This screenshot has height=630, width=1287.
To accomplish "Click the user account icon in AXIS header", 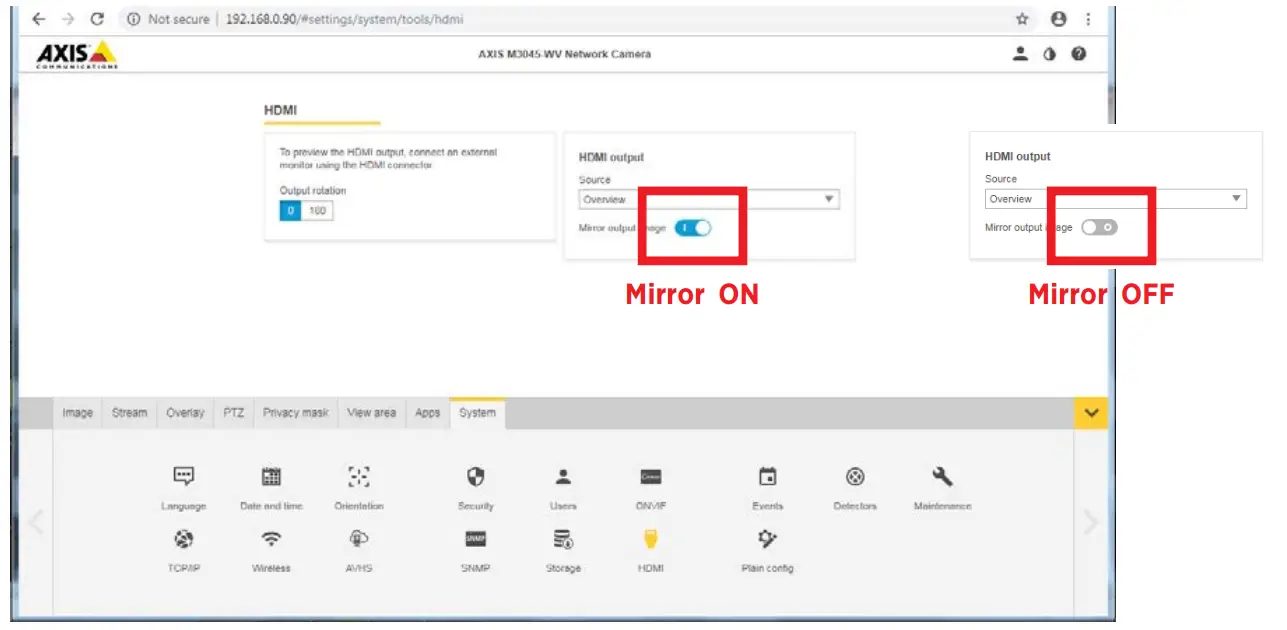I will point(1020,54).
